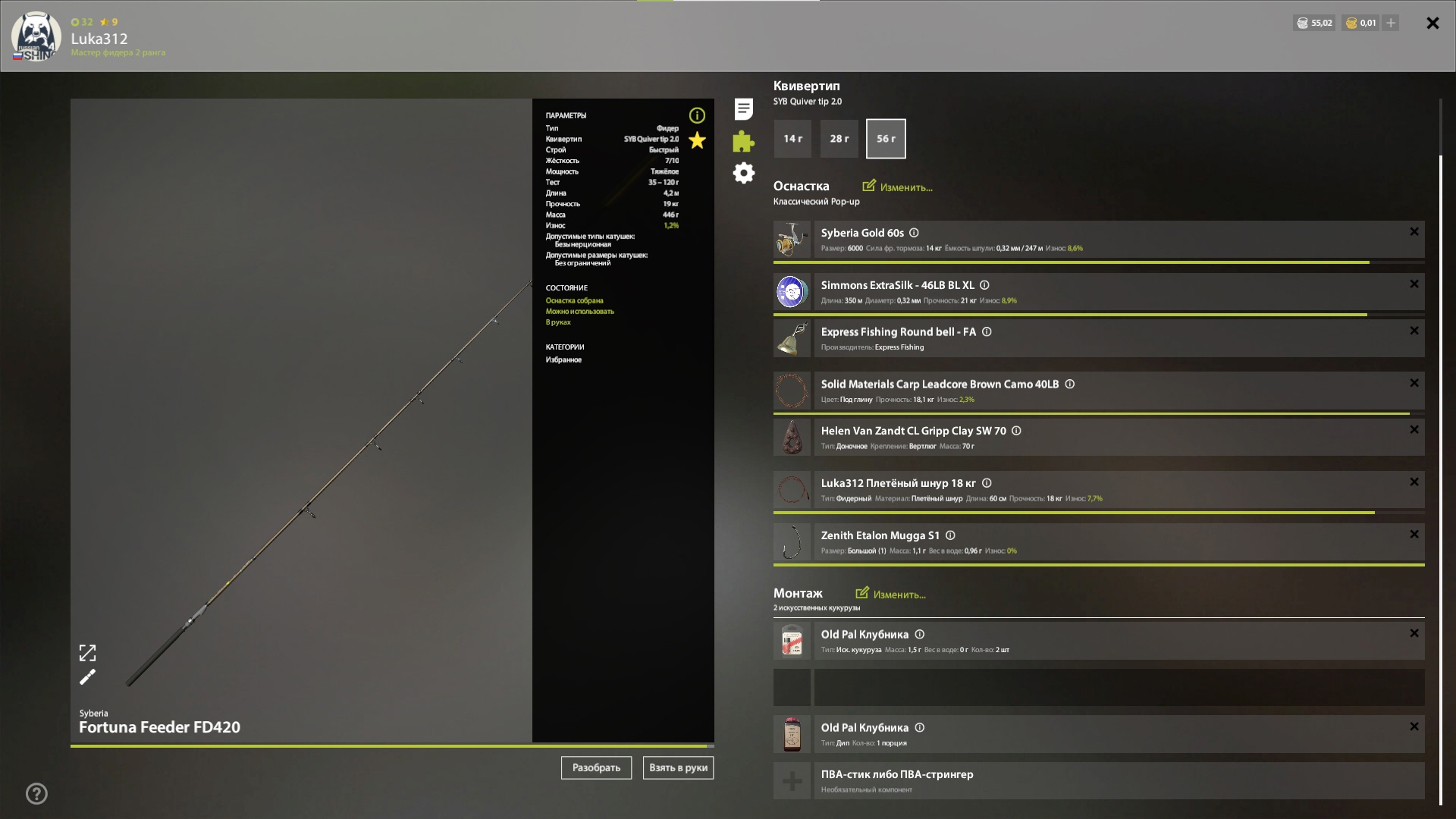Click the artificial corn jar thumbnail
This screenshot has width=1456, height=819.
[x=792, y=641]
